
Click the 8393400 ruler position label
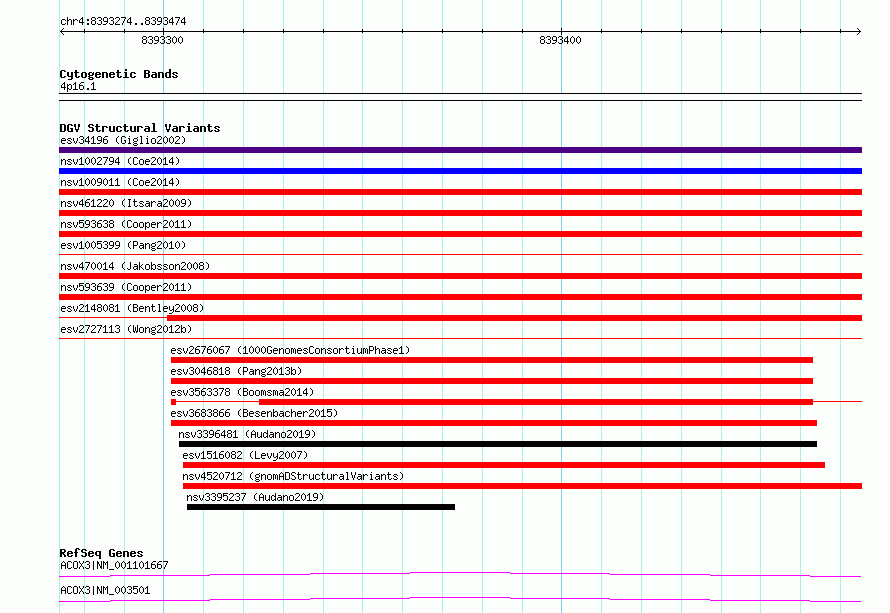click(x=560, y=40)
